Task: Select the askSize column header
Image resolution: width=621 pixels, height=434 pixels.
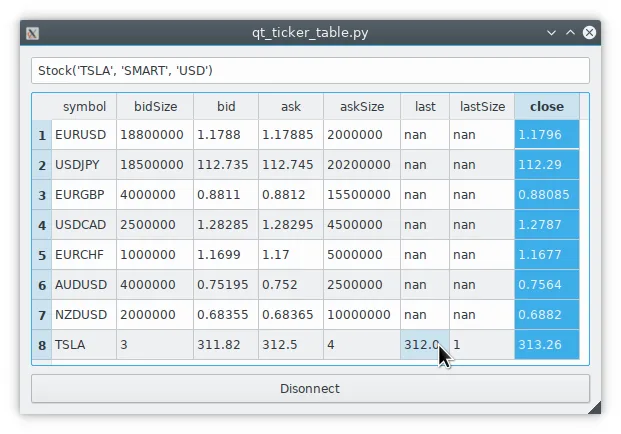Action: (x=362, y=107)
